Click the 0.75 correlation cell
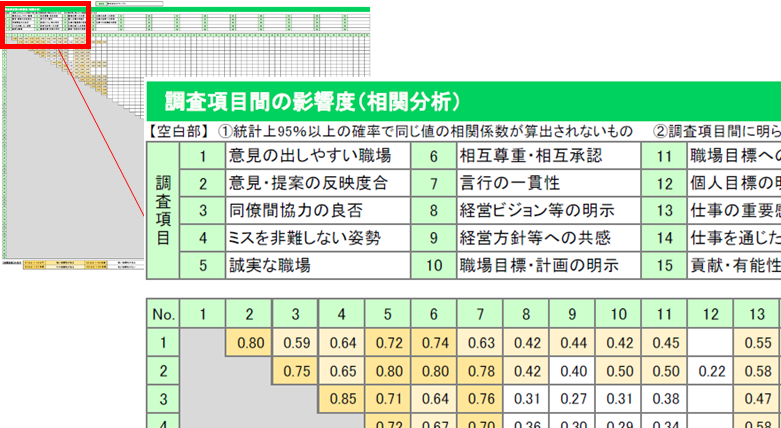The image size is (781, 428). click(297, 371)
